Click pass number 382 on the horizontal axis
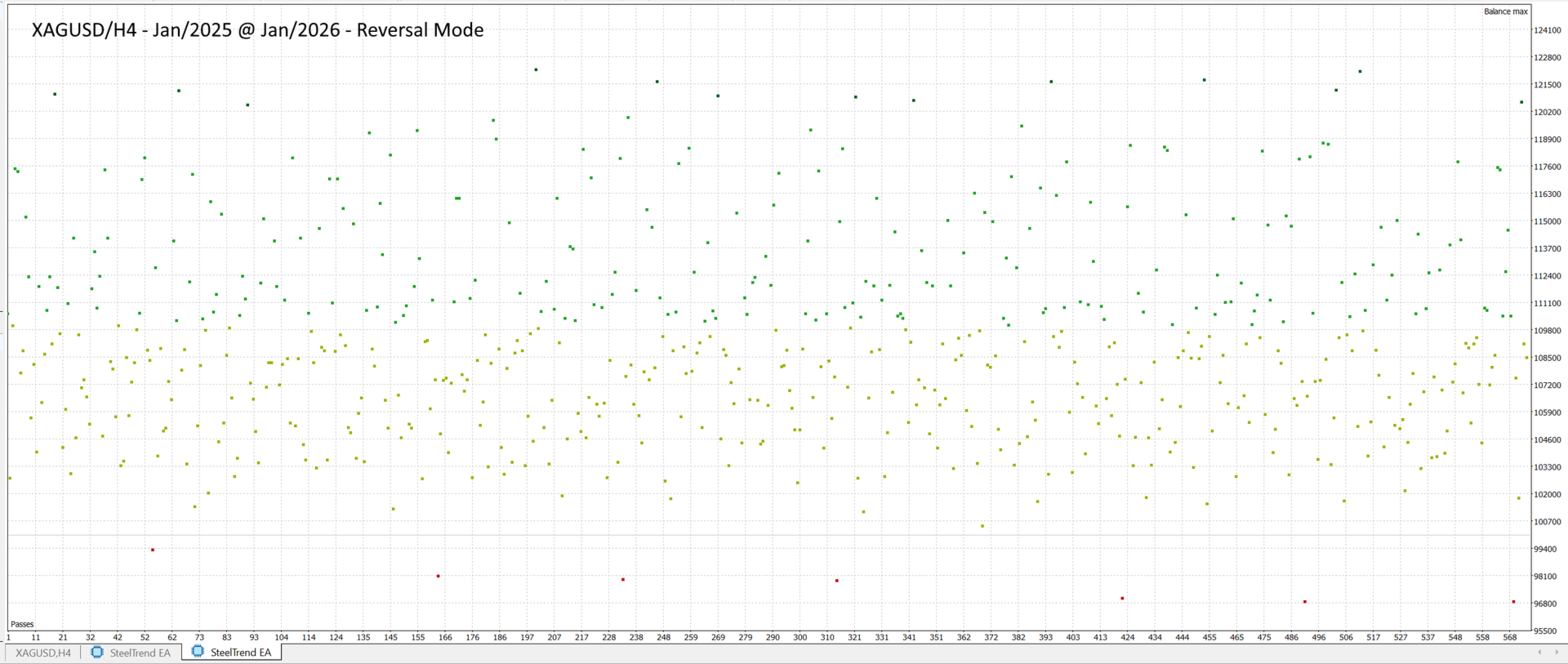 click(x=1018, y=637)
